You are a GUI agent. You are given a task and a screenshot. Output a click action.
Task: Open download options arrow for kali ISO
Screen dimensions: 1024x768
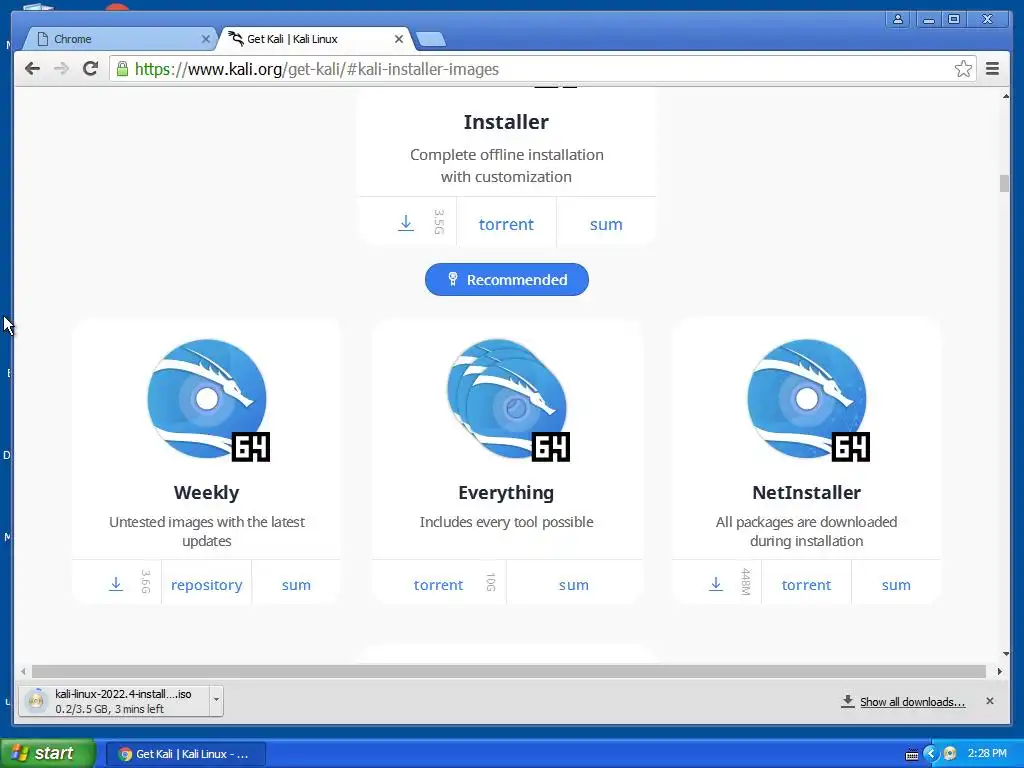click(216, 701)
